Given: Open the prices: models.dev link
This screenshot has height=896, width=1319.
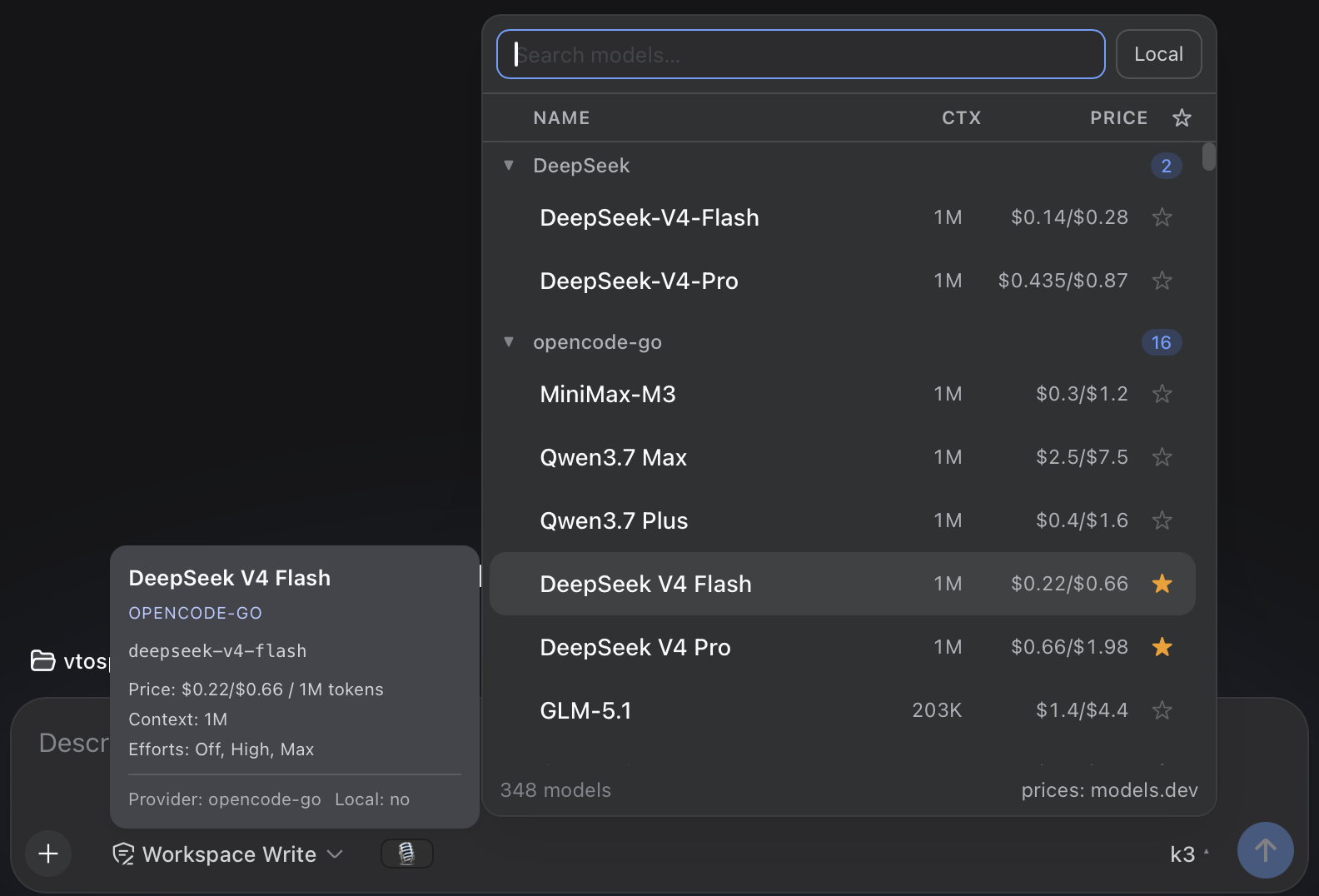Looking at the screenshot, I should click(x=1109, y=790).
